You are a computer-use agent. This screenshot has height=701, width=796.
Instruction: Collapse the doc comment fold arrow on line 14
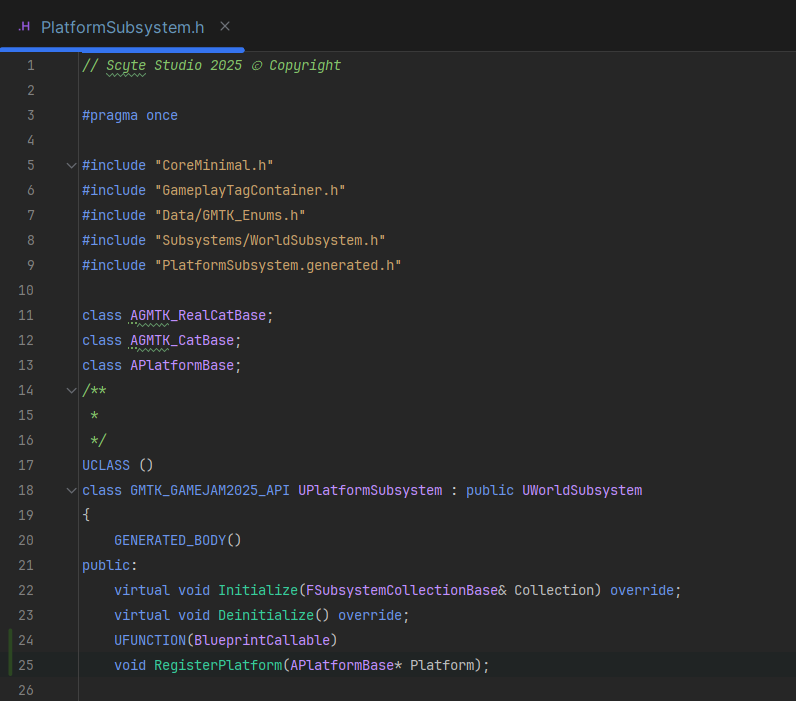[x=72, y=390]
